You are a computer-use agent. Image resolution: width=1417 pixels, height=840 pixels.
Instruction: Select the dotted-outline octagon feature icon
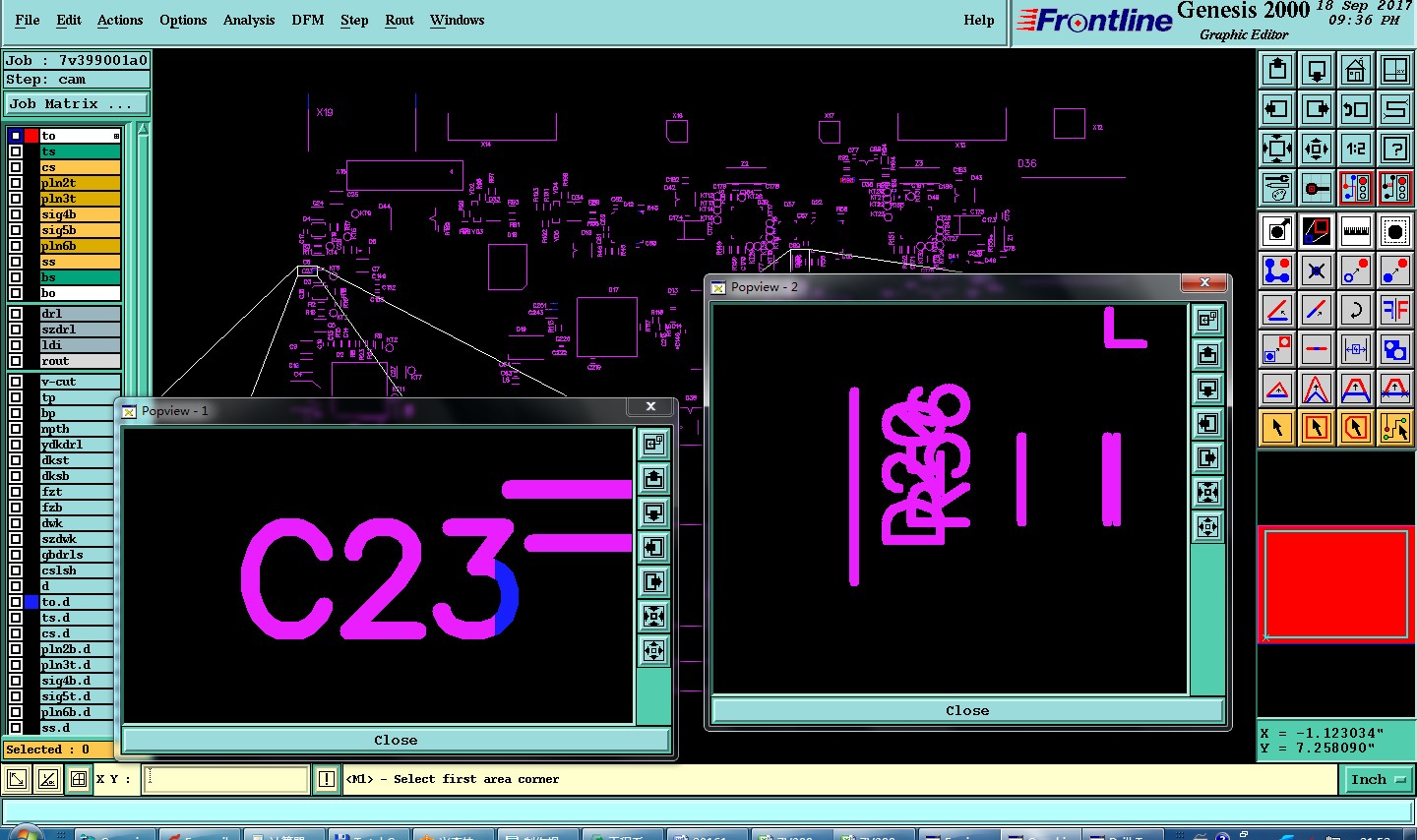(1395, 231)
